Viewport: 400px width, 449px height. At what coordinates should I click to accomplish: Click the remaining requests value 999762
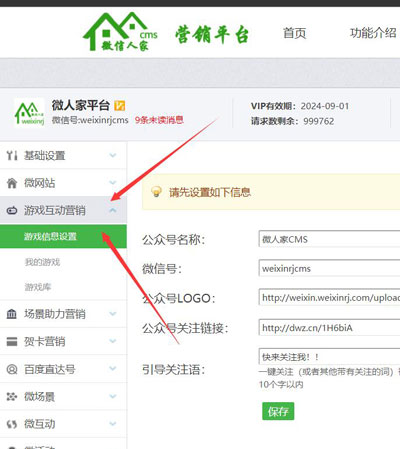(x=319, y=121)
